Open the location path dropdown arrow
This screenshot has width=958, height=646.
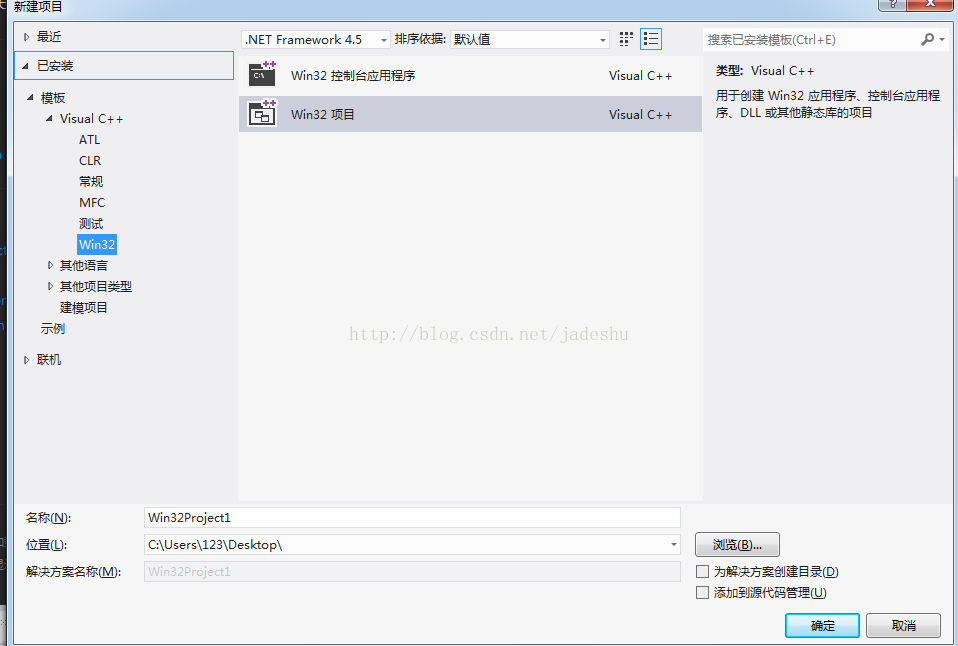pyautogui.click(x=673, y=545)
